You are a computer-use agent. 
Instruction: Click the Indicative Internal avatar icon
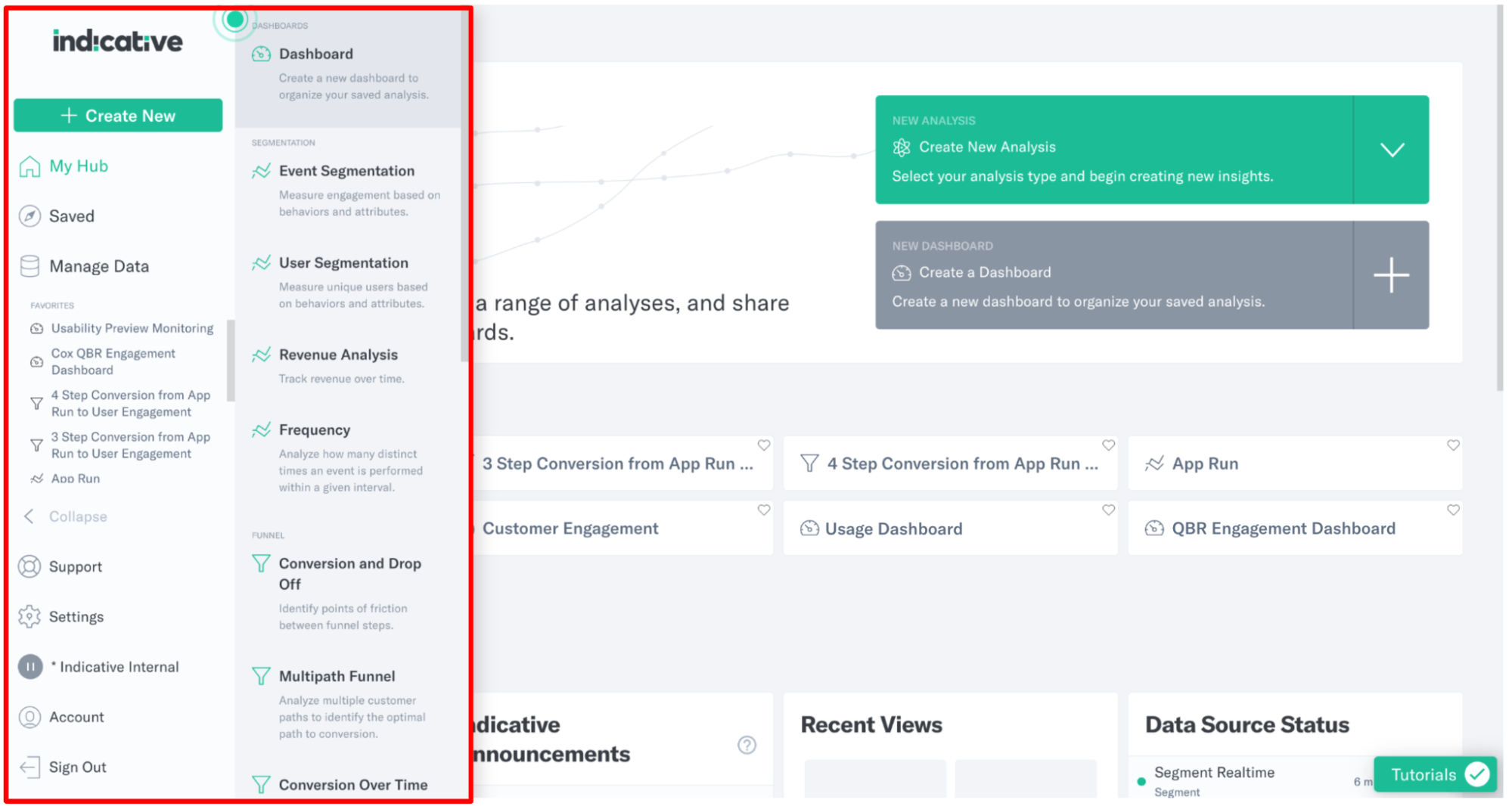(30, 667)
